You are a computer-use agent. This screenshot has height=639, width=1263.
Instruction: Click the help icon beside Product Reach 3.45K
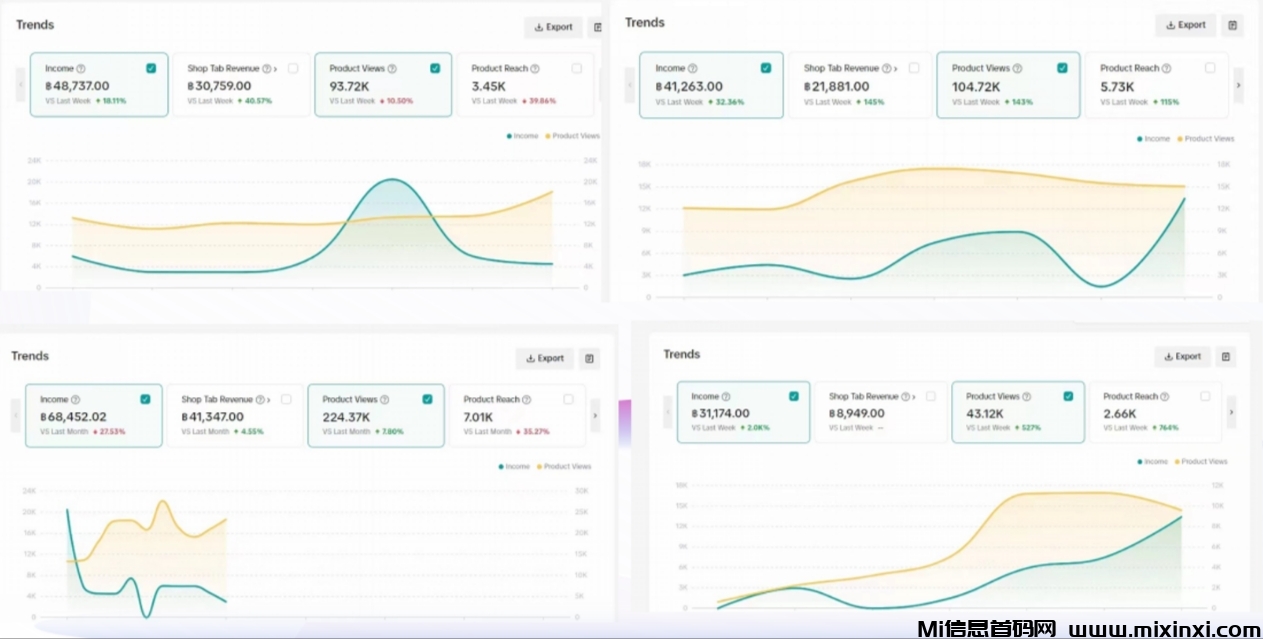pyautogui.click(x=535, y=69)
